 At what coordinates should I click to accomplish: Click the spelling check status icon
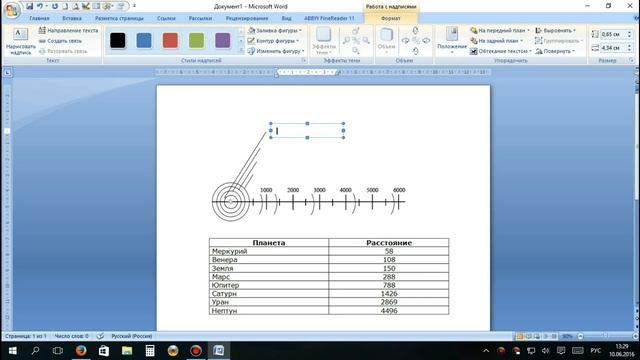100,336
